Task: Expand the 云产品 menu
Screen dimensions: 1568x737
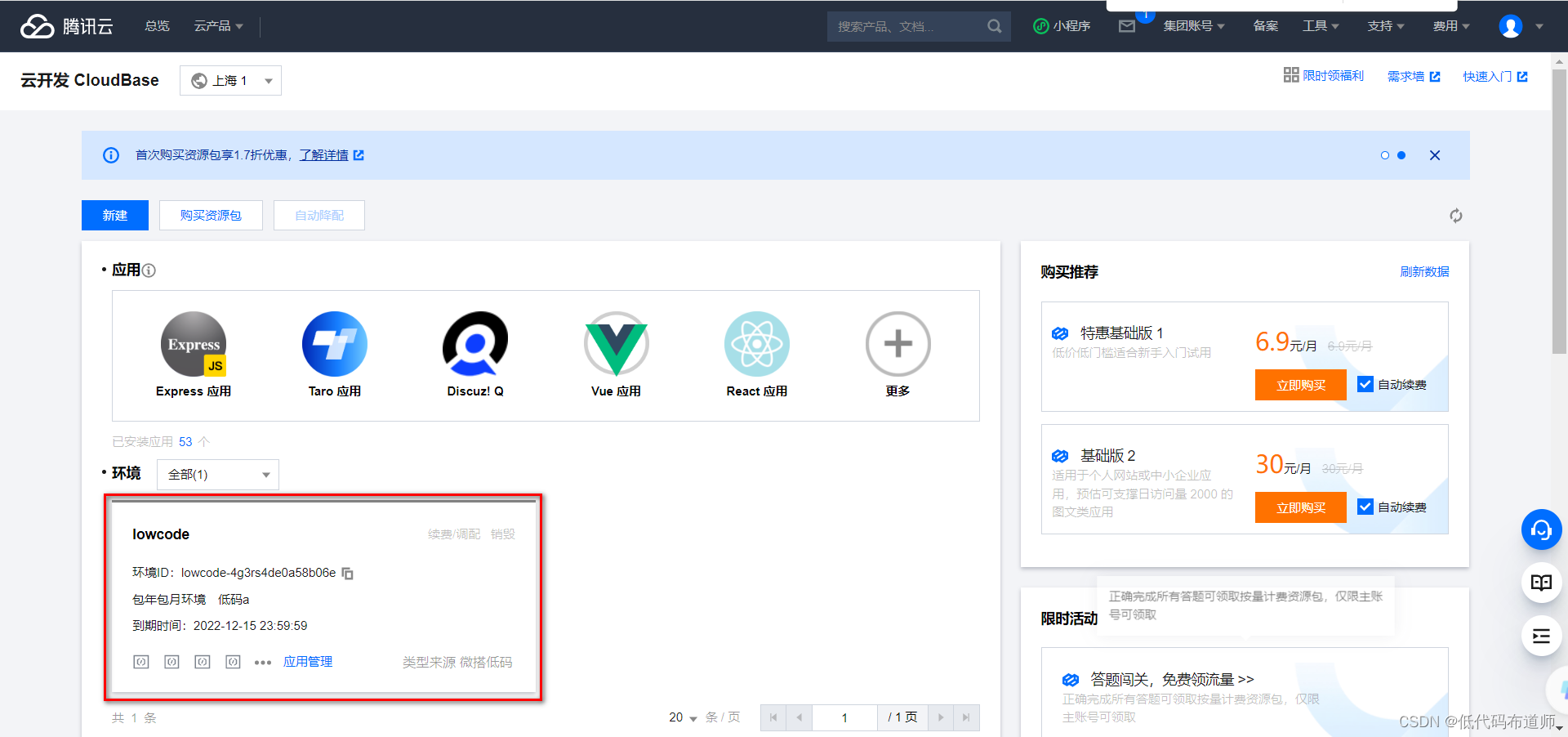Action: (x=218, y=26)
